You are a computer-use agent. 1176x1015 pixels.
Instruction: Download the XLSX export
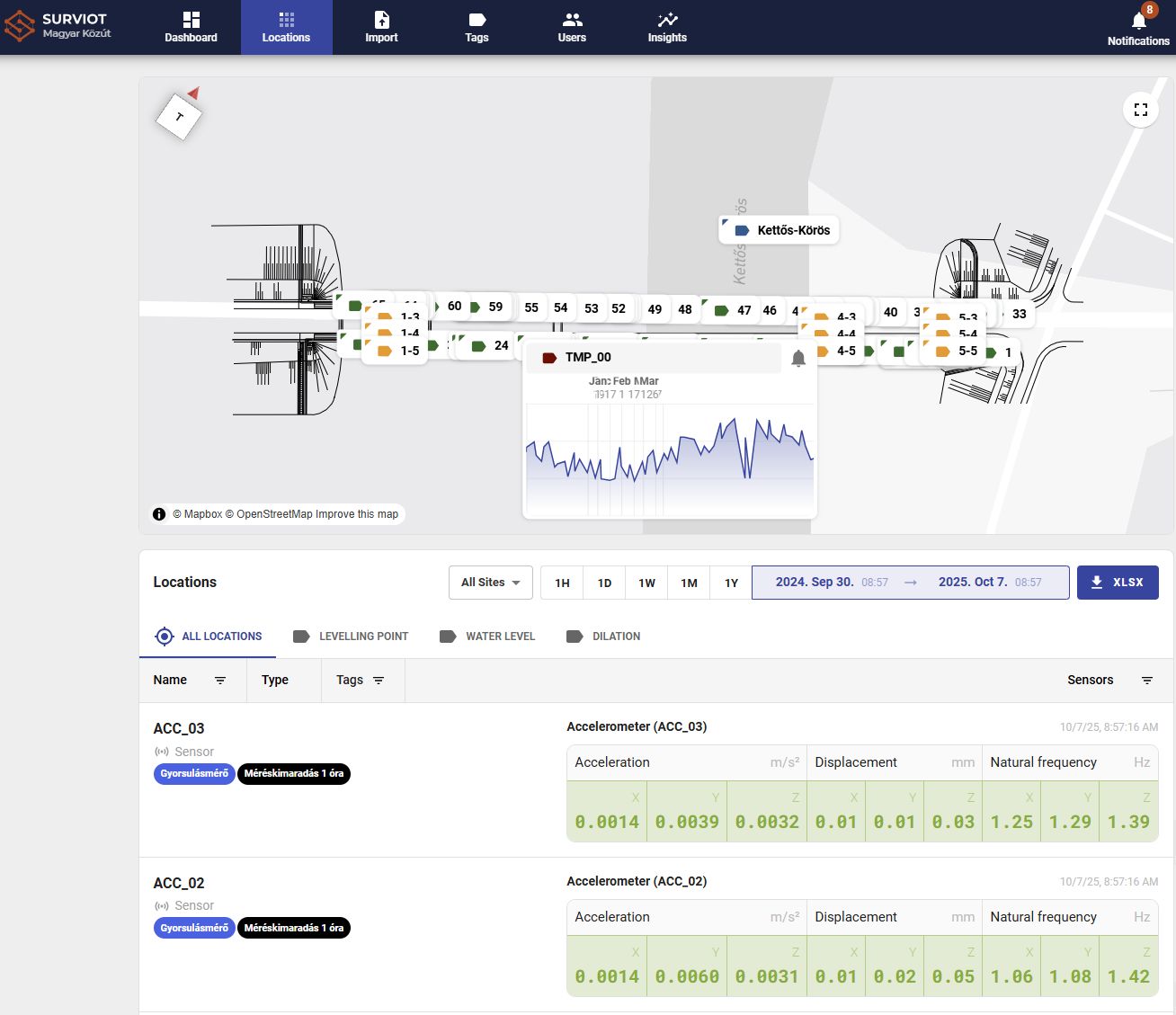pyautogui.click(x=1117, y=583)
